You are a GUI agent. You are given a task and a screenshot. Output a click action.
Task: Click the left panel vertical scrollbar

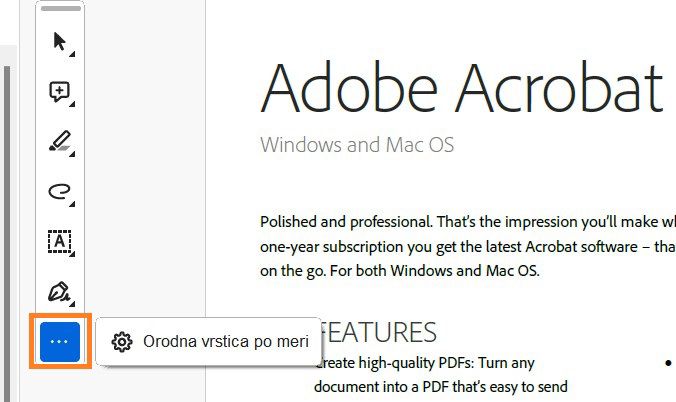coord(8,200)
